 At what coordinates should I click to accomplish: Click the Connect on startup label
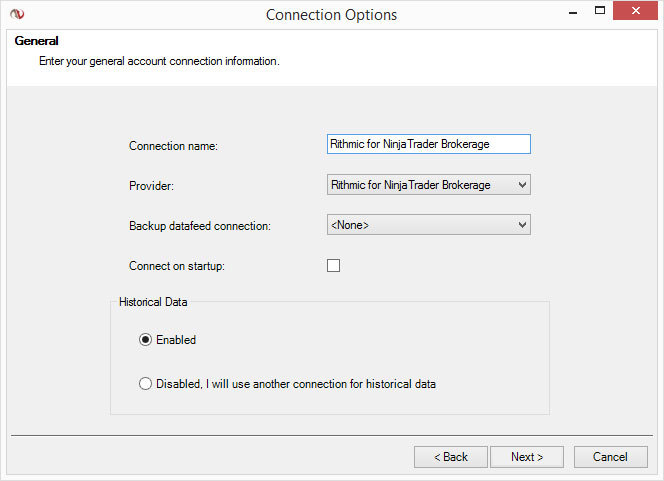[177, 266]
